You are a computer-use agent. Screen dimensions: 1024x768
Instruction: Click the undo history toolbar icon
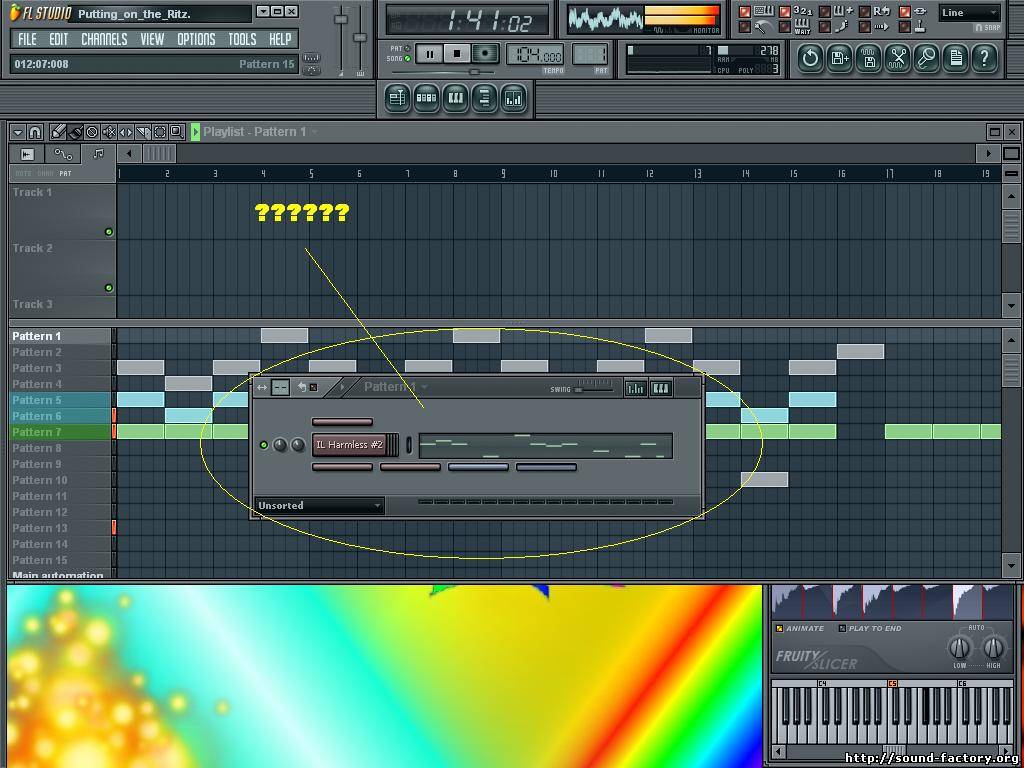pos(810,58)
